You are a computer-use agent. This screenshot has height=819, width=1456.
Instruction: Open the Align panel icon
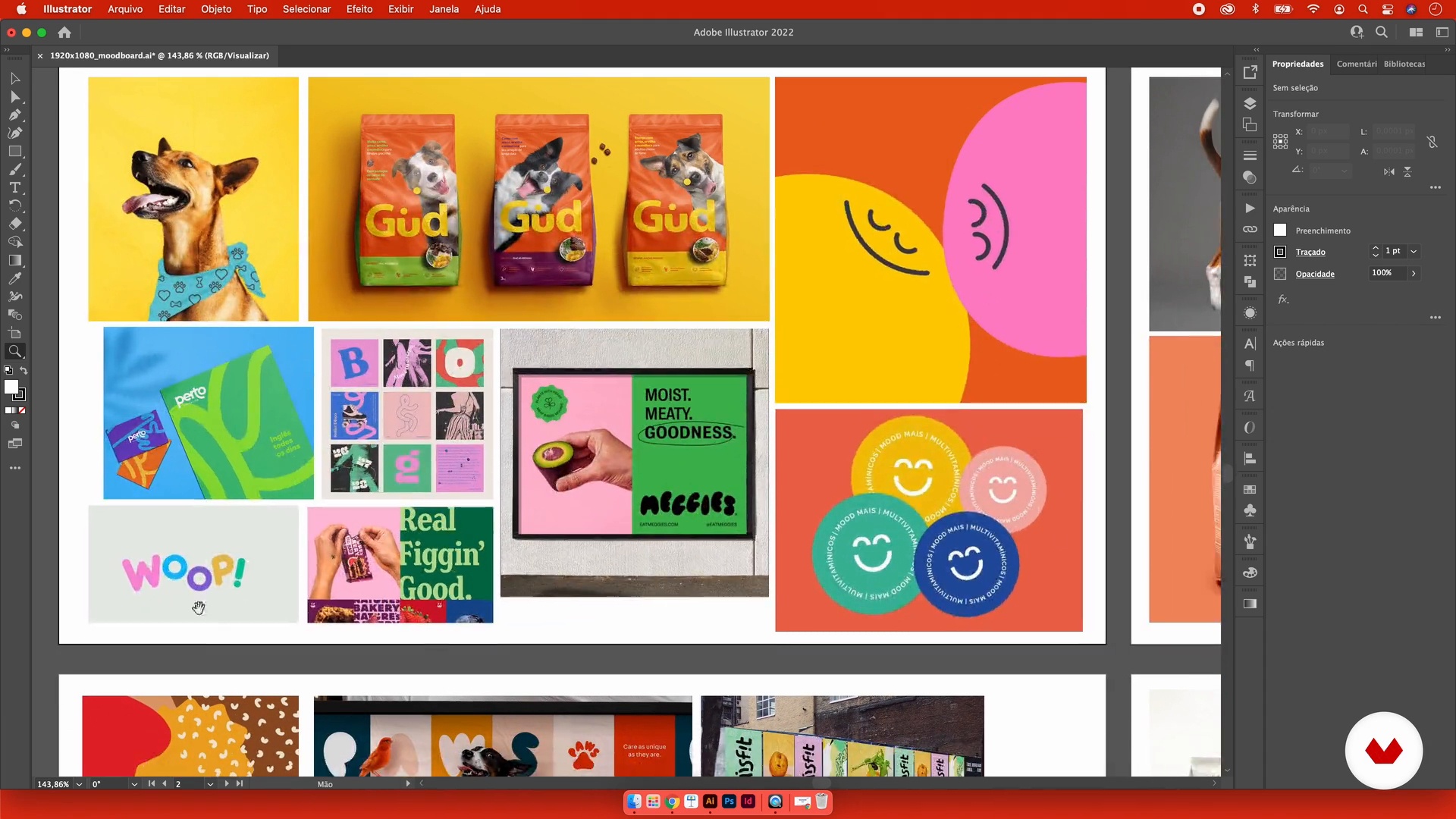[x=1250, y=459]
